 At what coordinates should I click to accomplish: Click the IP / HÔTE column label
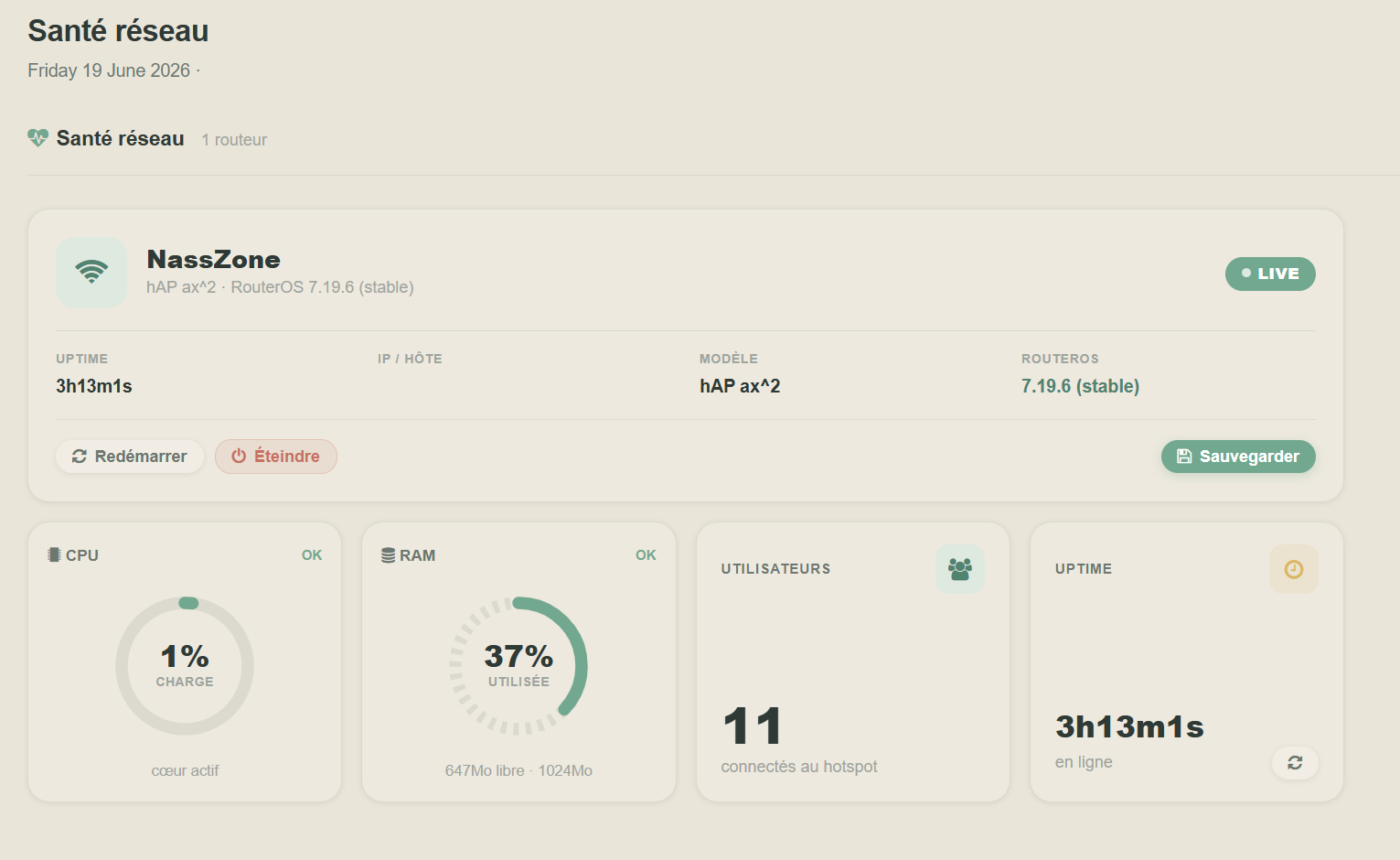click(x=410, y=359)
